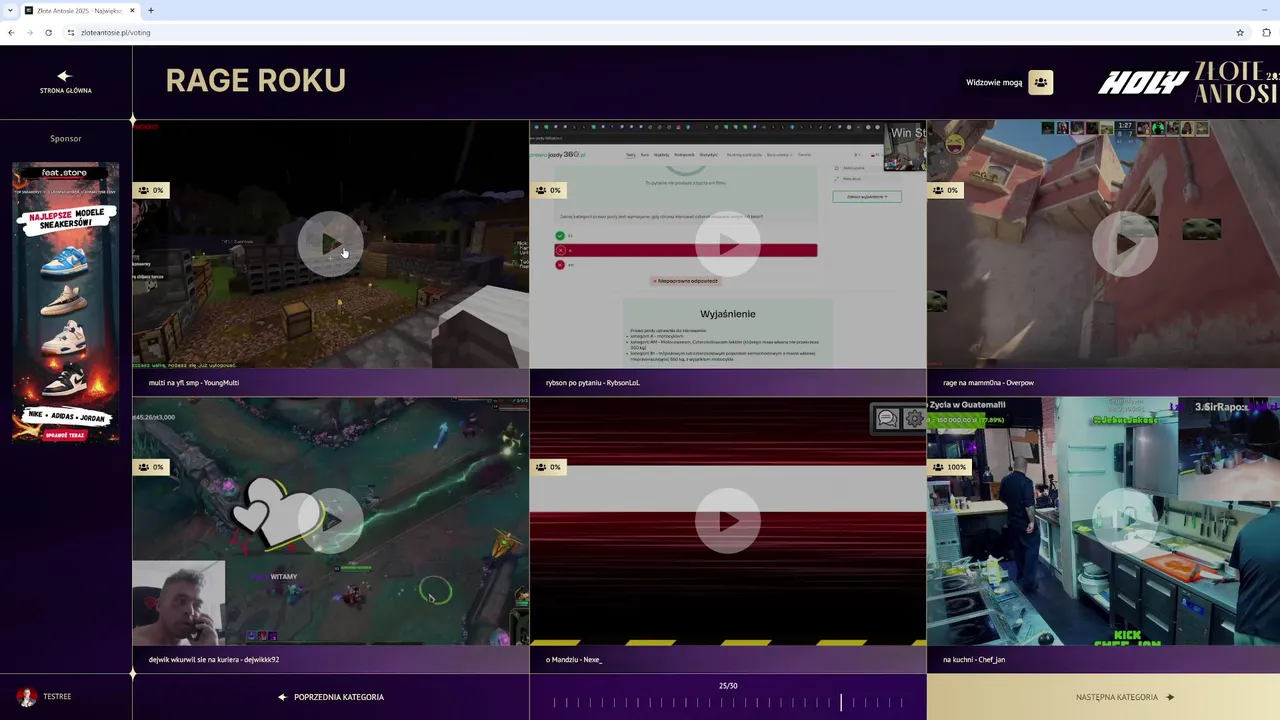
Task: Click the 'rybson po pytaniu - RybsonLoL' caption
Action: tap(593, 382)
